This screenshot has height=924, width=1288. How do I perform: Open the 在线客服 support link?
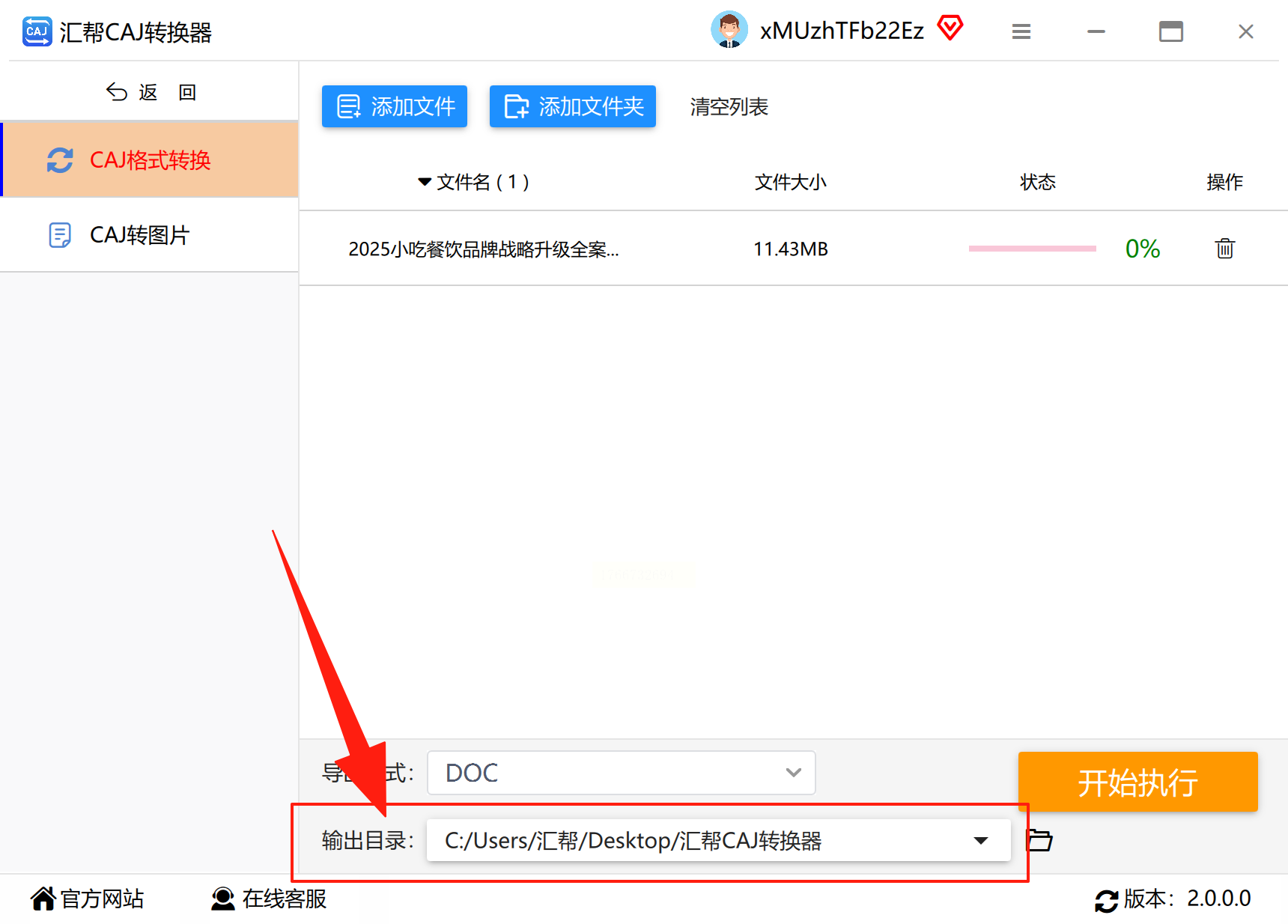coord(270,899)
